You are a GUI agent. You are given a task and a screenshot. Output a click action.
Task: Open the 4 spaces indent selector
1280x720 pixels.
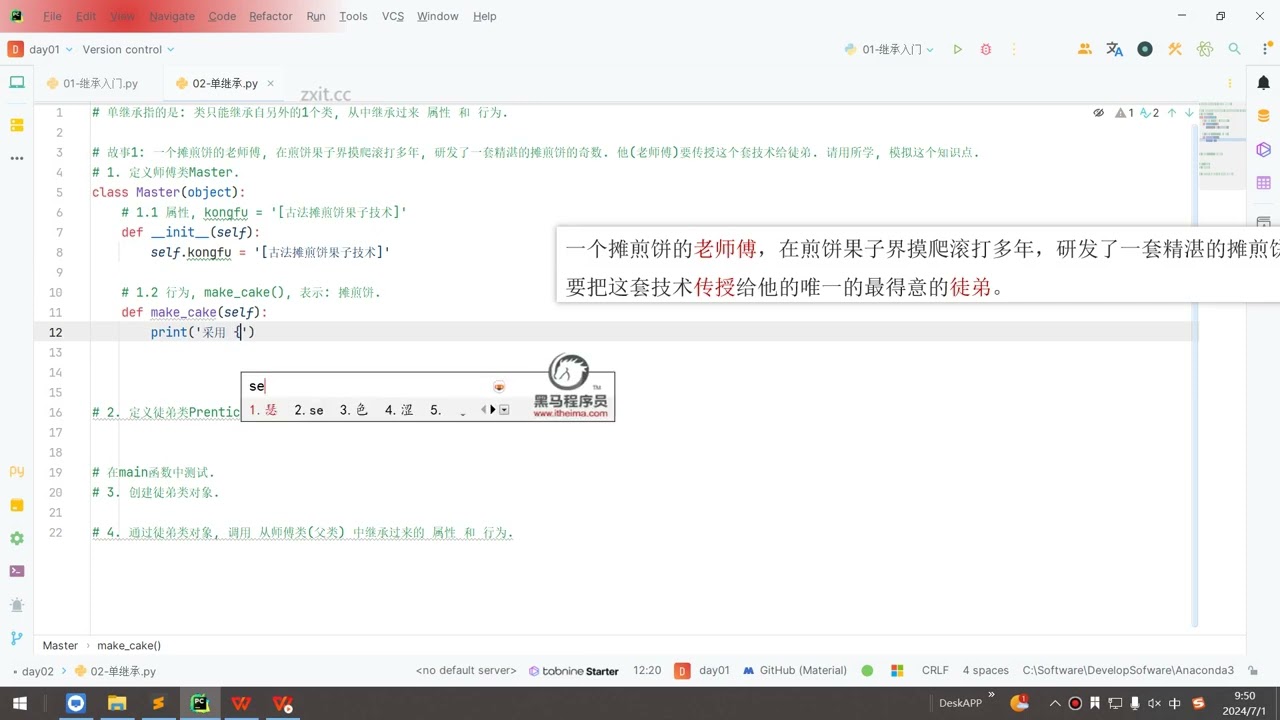[985, 671]
